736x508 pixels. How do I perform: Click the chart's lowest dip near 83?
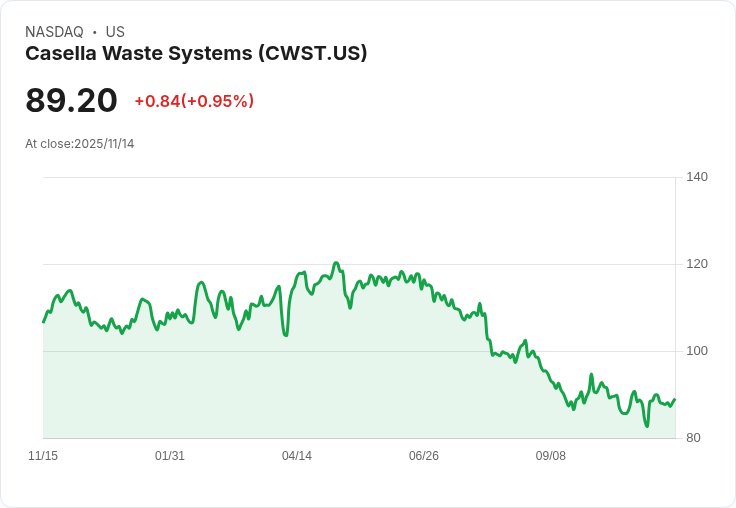[x=647, y=426]
